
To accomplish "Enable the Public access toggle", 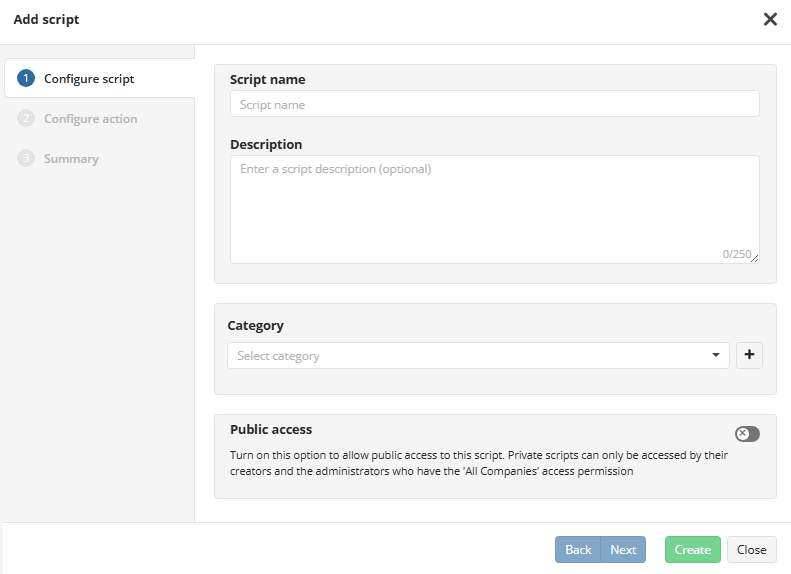I will [747, 433].
